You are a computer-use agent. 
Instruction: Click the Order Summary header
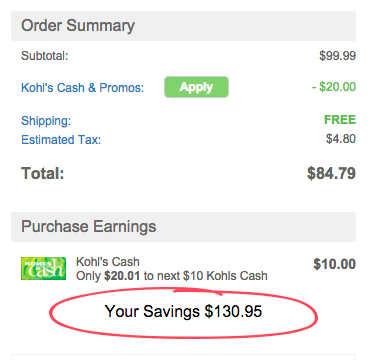coord(183,26)
